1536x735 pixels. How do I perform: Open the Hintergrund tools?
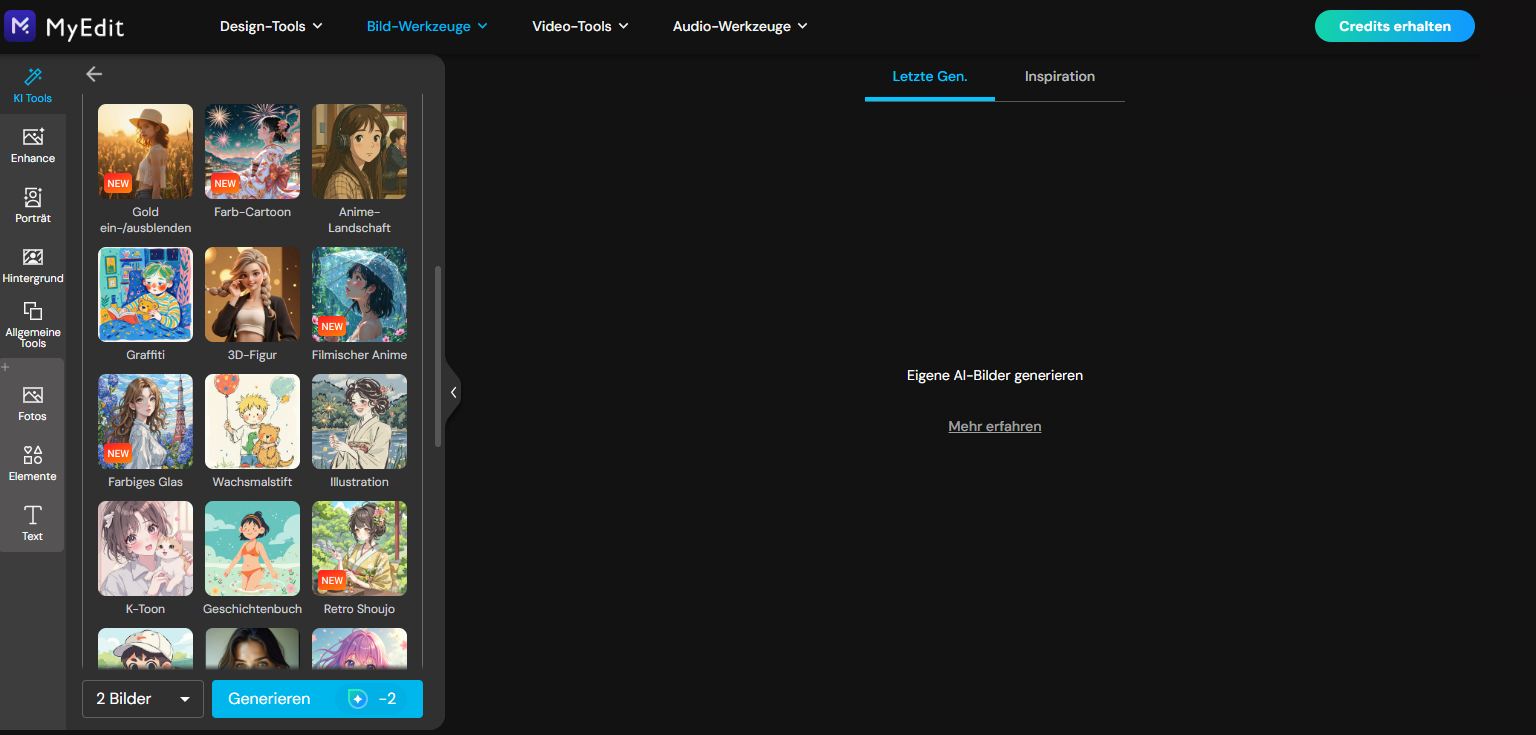tap(33, 265)
